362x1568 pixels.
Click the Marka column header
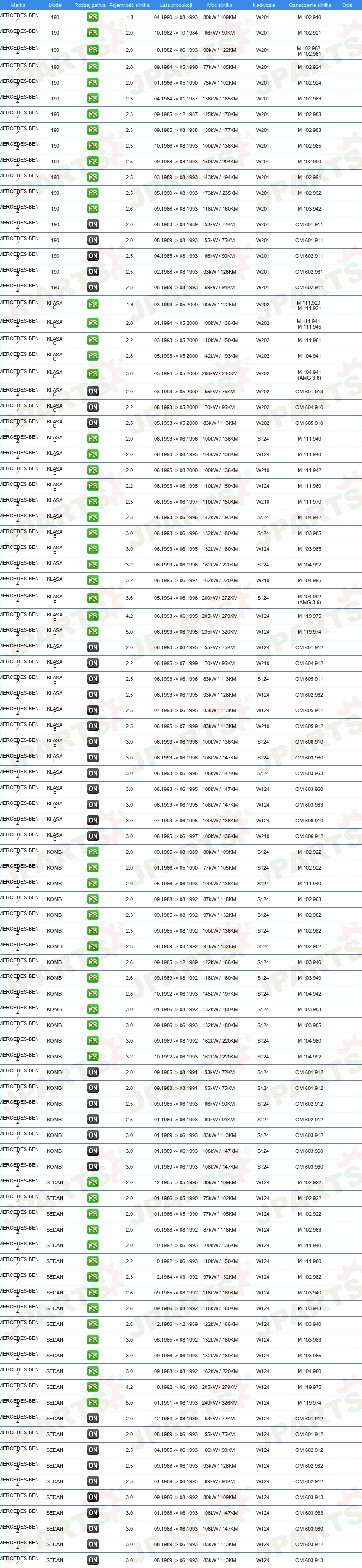(x=18, y=5)
